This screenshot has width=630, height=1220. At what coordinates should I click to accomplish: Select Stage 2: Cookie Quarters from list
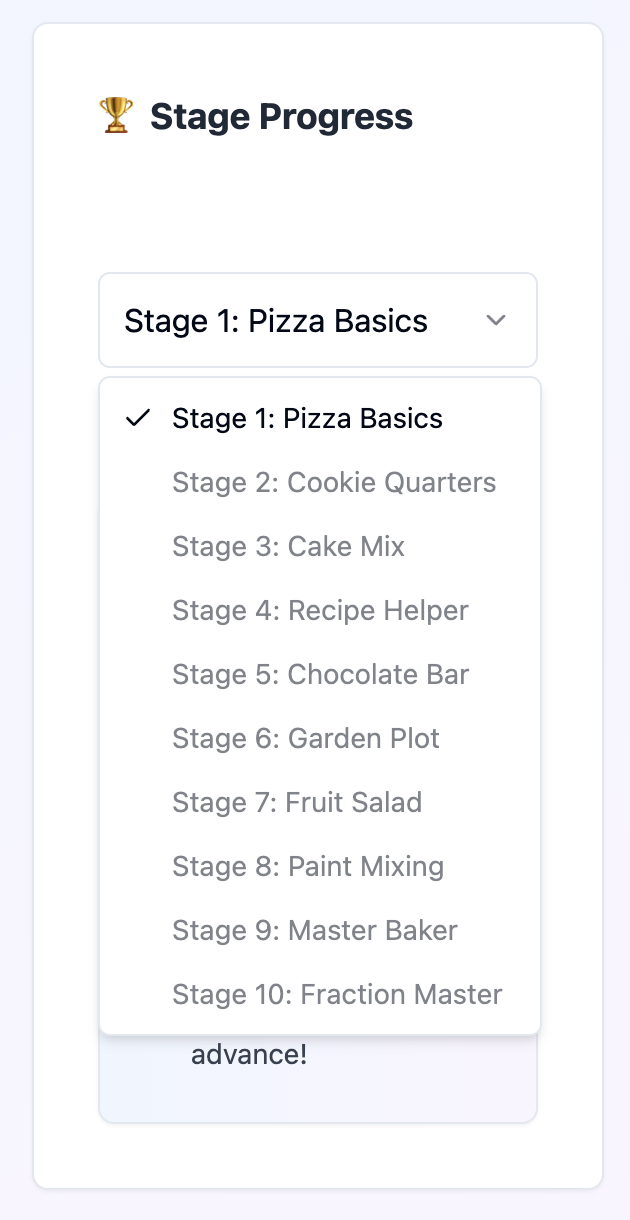pos(333,482)
